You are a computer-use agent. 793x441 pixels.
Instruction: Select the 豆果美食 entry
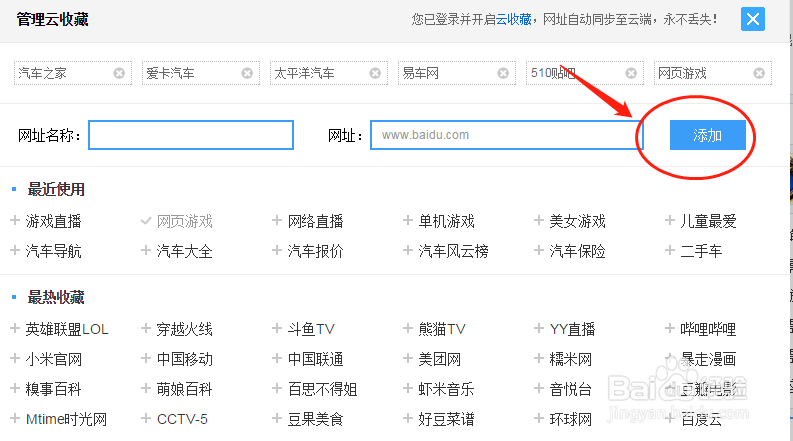(316, 419)
